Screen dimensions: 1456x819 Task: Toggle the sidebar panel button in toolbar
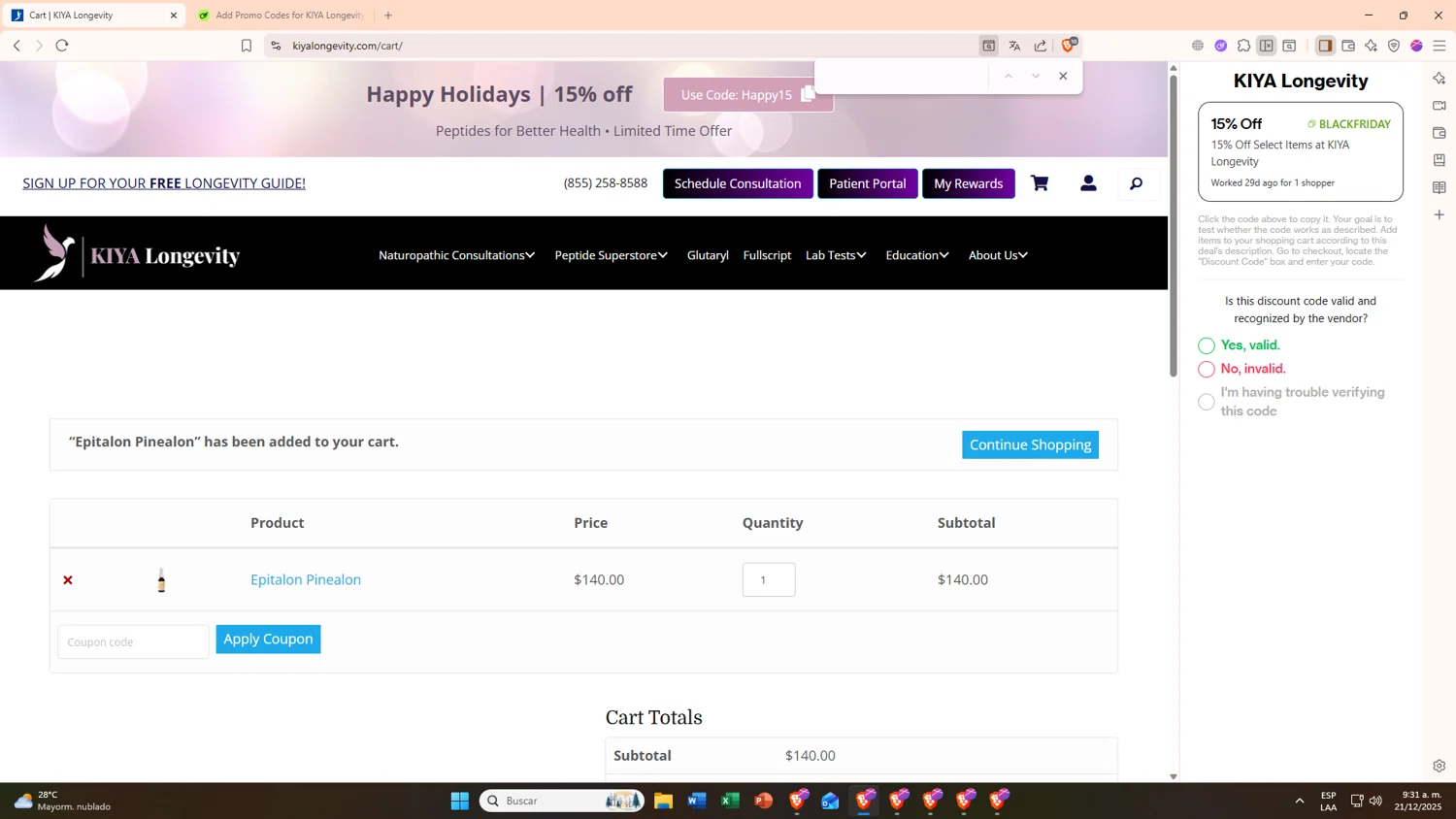(1325, 46)
